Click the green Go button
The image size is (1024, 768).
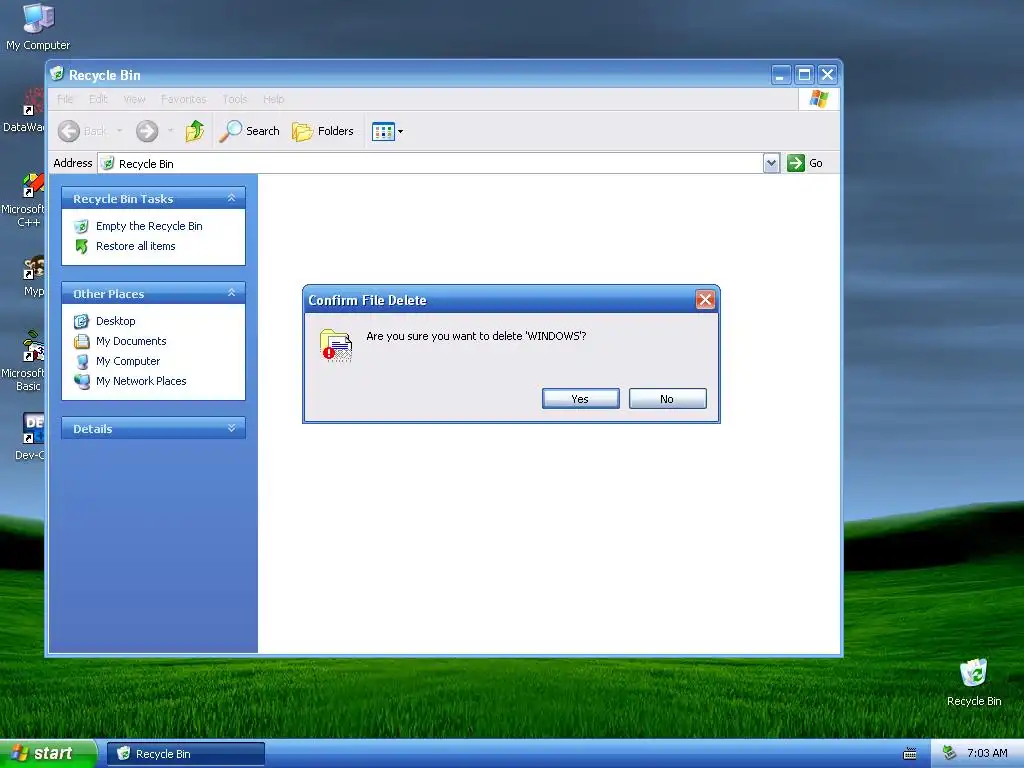tap(805, 163)
